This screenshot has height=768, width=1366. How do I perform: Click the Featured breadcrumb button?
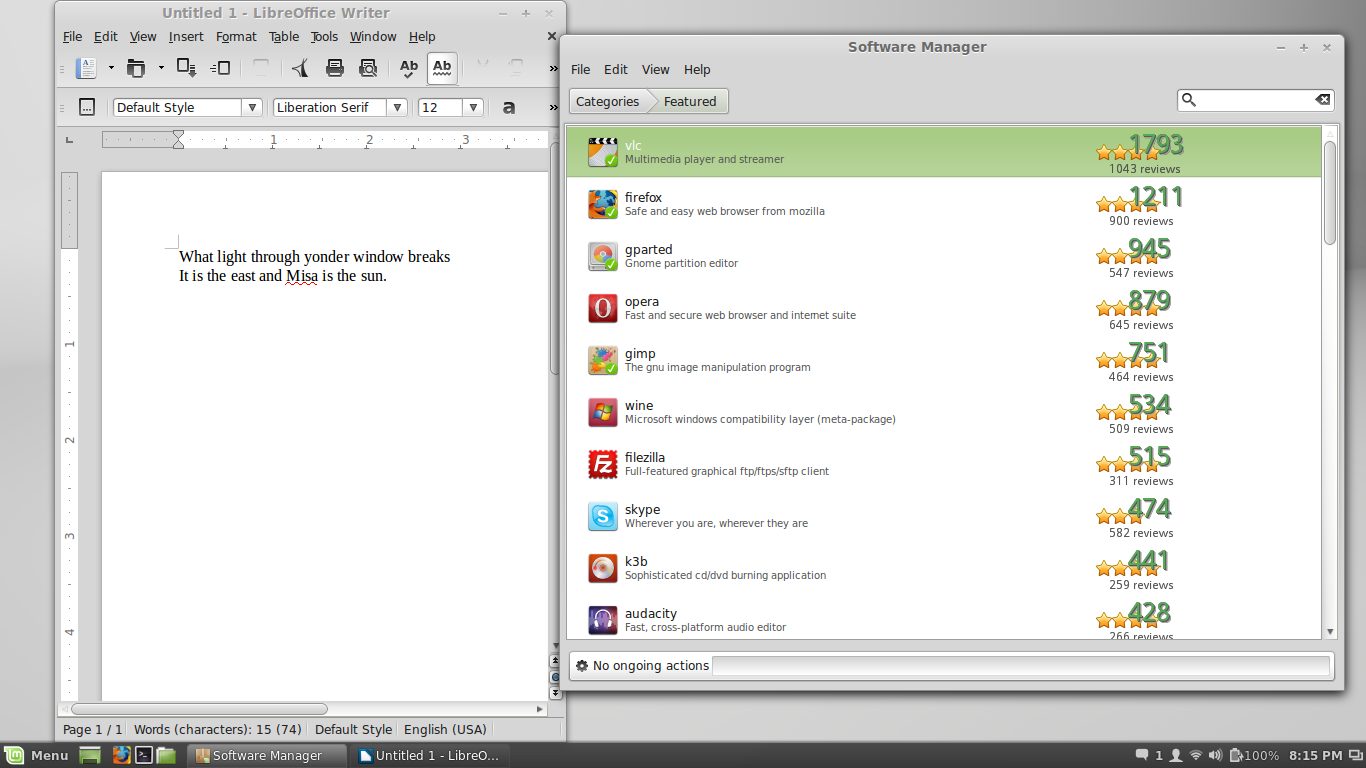point(690,101)
